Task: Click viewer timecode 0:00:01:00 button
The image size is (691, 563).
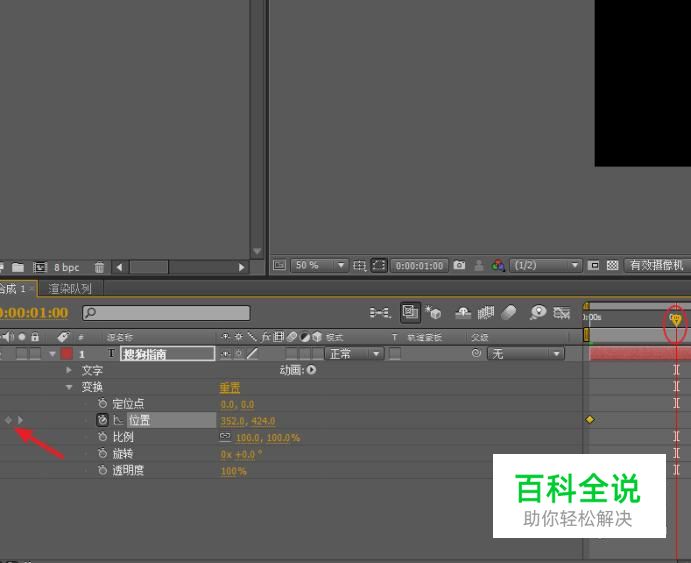Action: [419, 266]
